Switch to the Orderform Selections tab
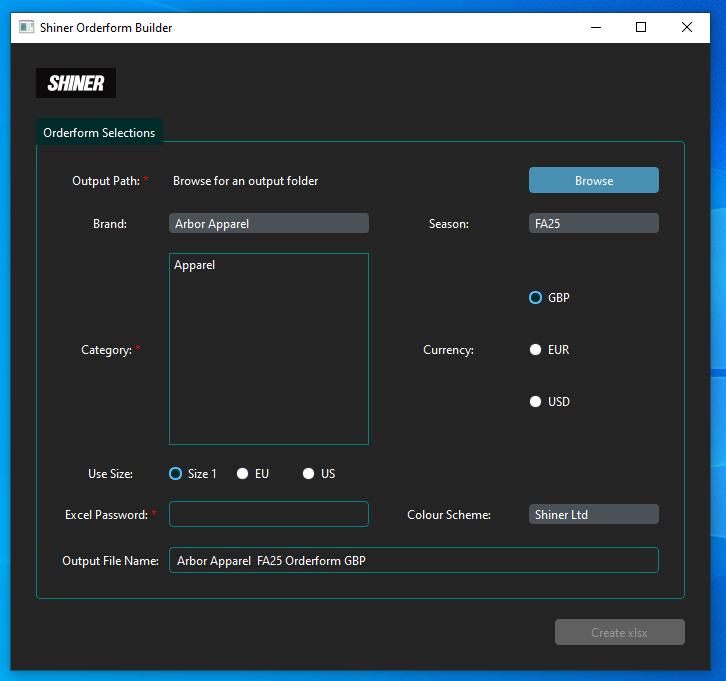This screenshot has height=681, width=726. tap(99, 133)
